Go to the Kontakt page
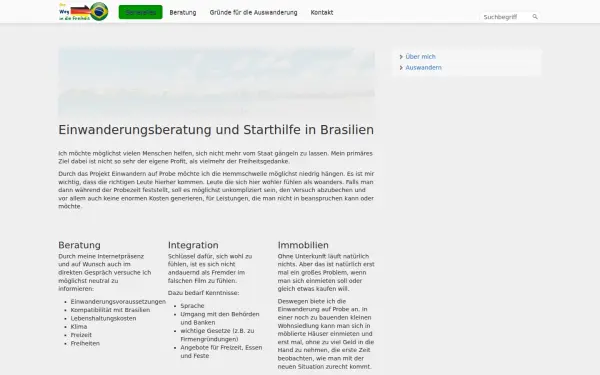Image resolution: width=600 pixels, height=375 pixels. (321, 12)
